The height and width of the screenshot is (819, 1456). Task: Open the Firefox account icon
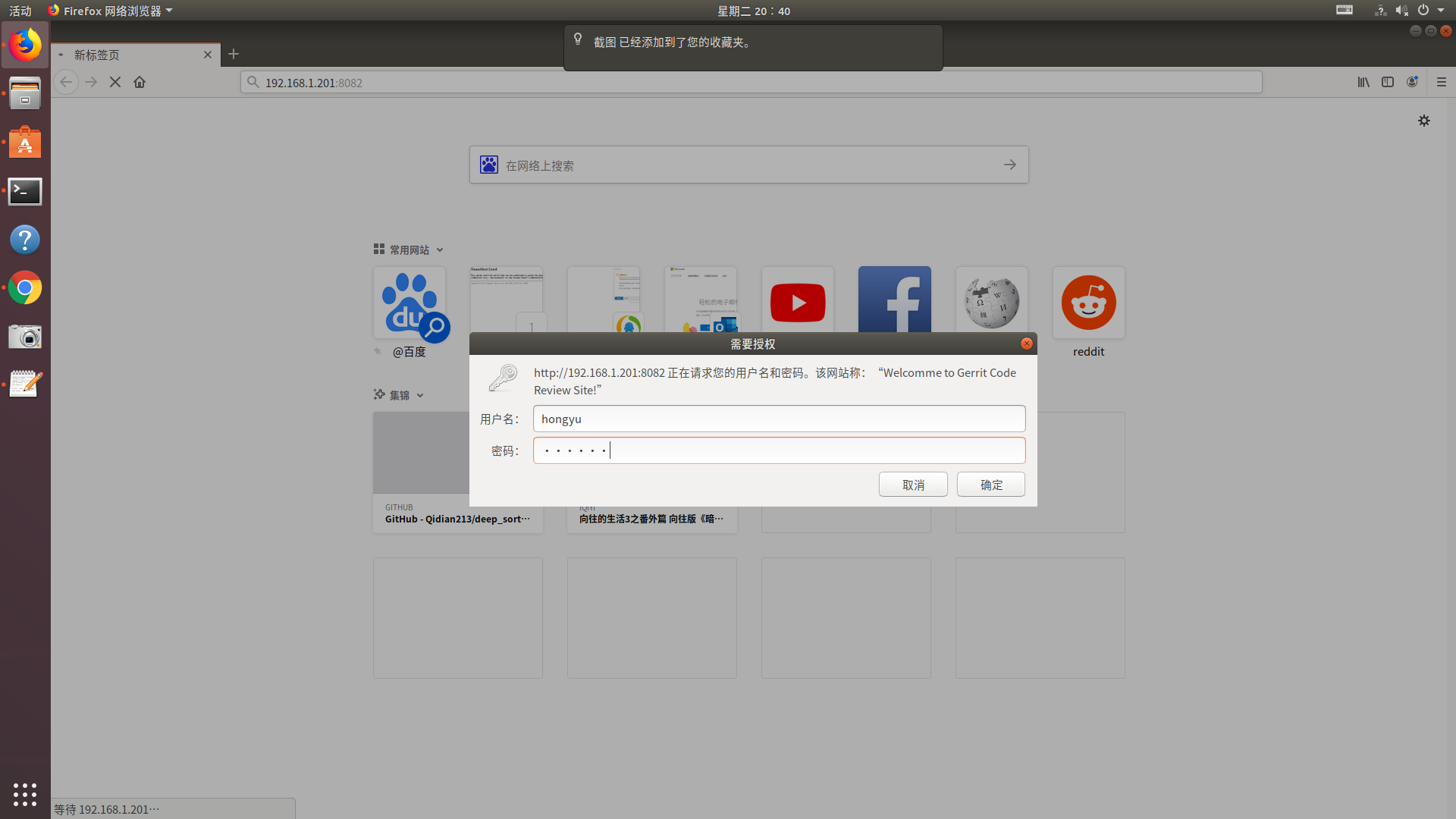pyautogui.click(x=1412, y=82)
